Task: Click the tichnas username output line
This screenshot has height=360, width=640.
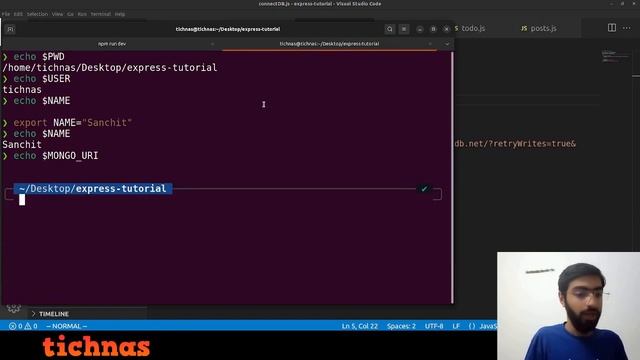Action: [x=22, y=90]
